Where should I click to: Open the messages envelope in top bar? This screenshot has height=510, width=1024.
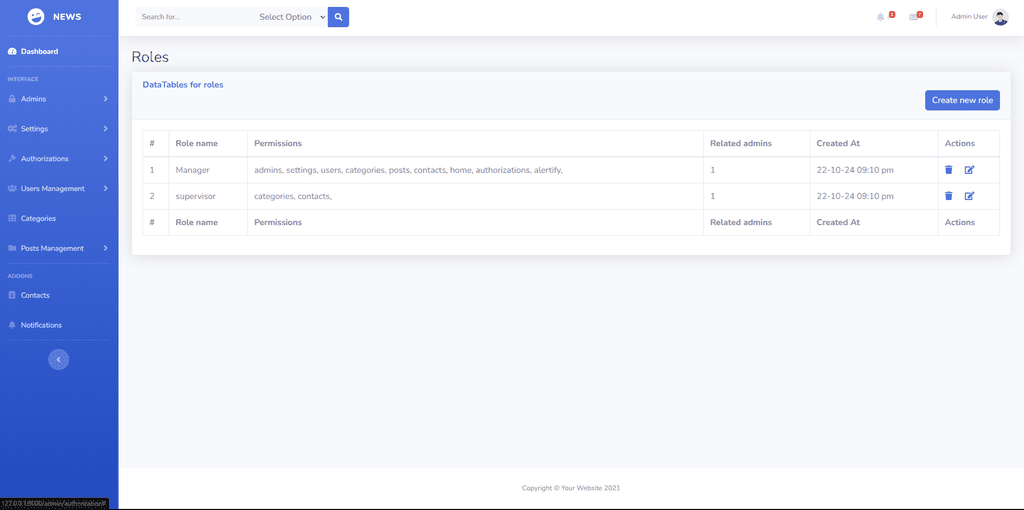913,17
